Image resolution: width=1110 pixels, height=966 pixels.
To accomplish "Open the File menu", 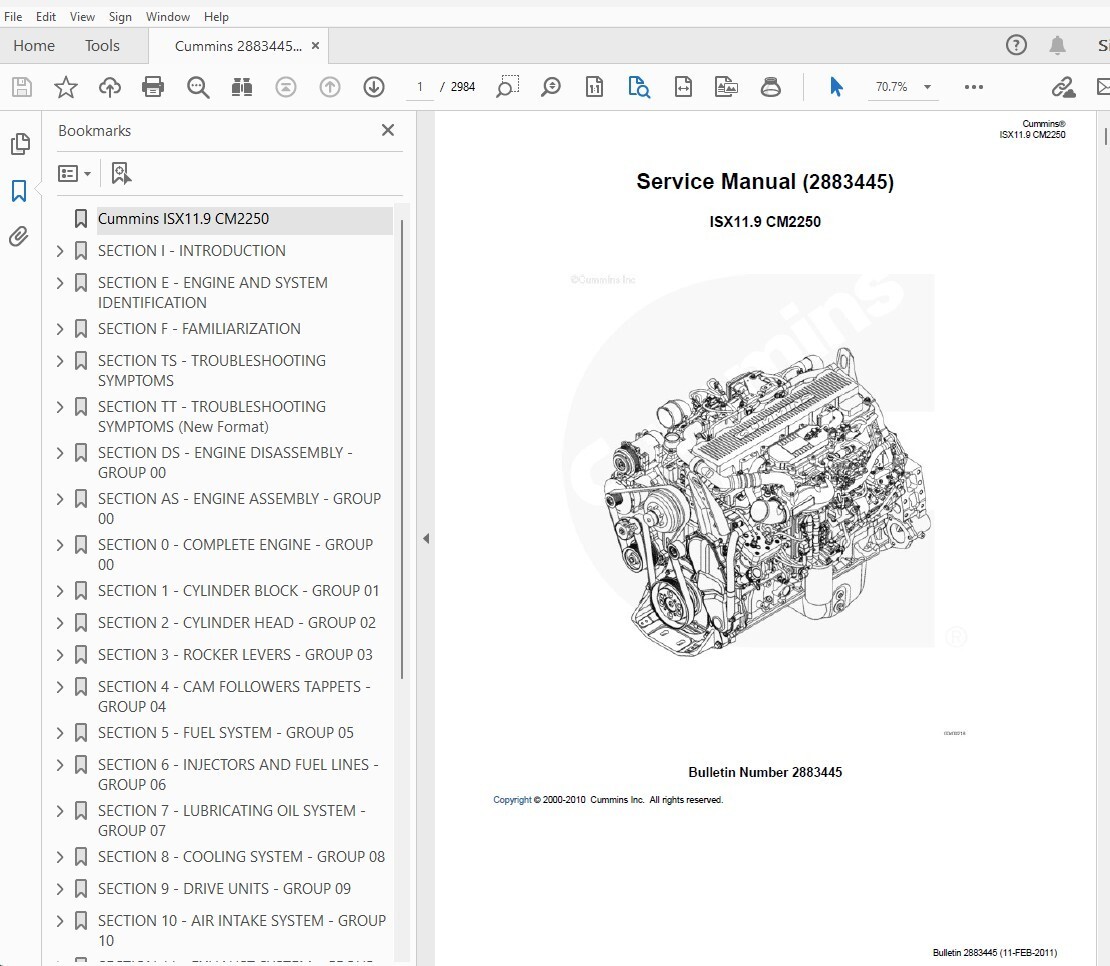I will coord(13,16).
